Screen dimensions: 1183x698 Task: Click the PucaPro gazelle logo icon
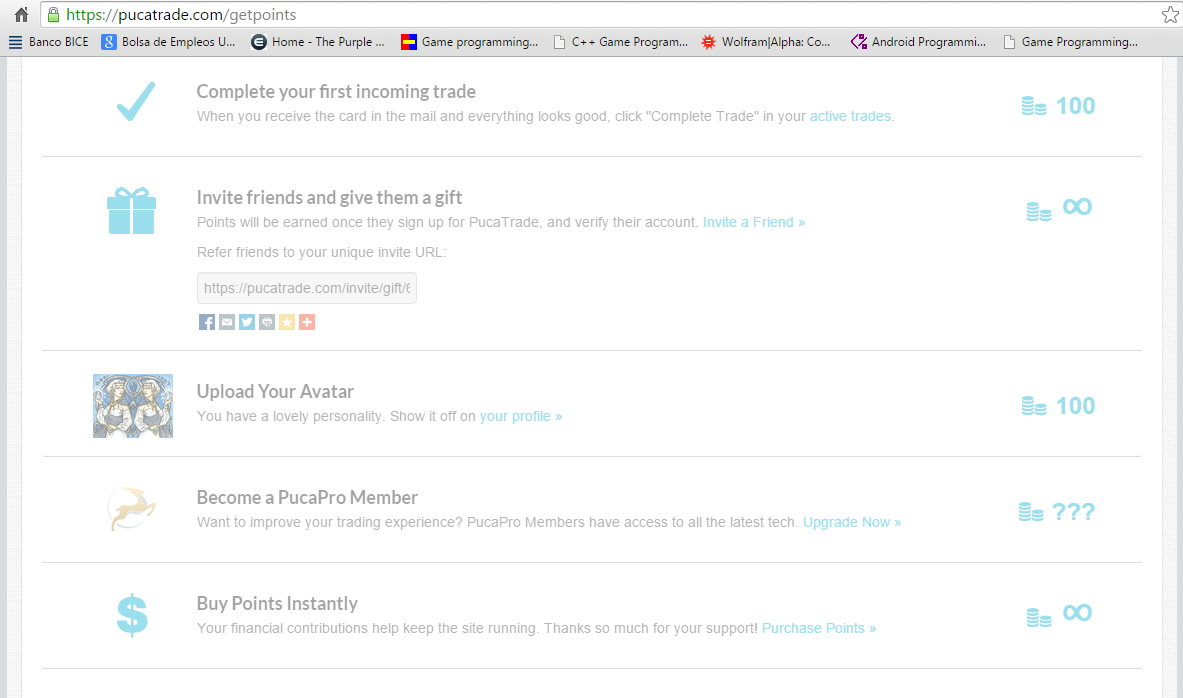pos(132,509)
